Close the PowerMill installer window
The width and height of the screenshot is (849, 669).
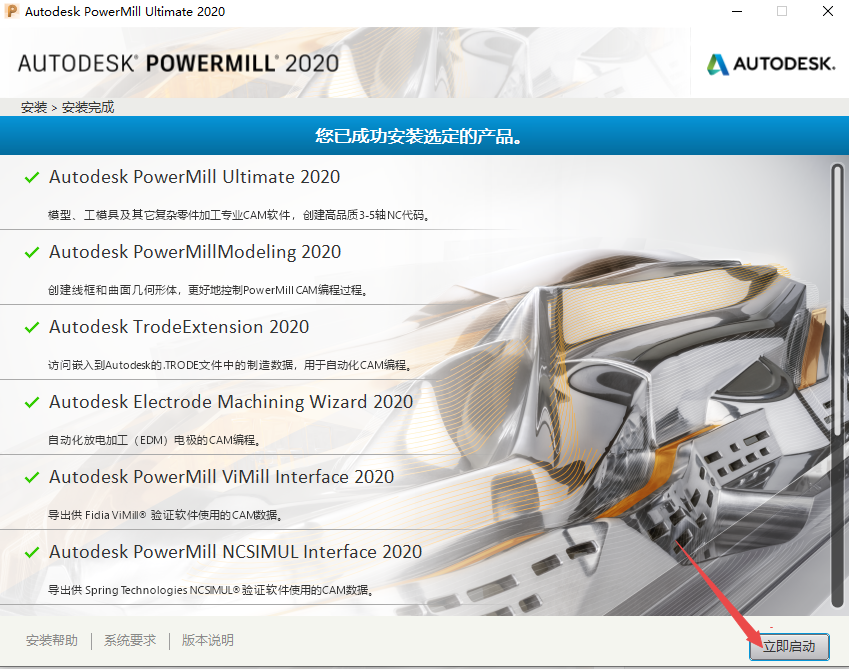tap(826, 12)
